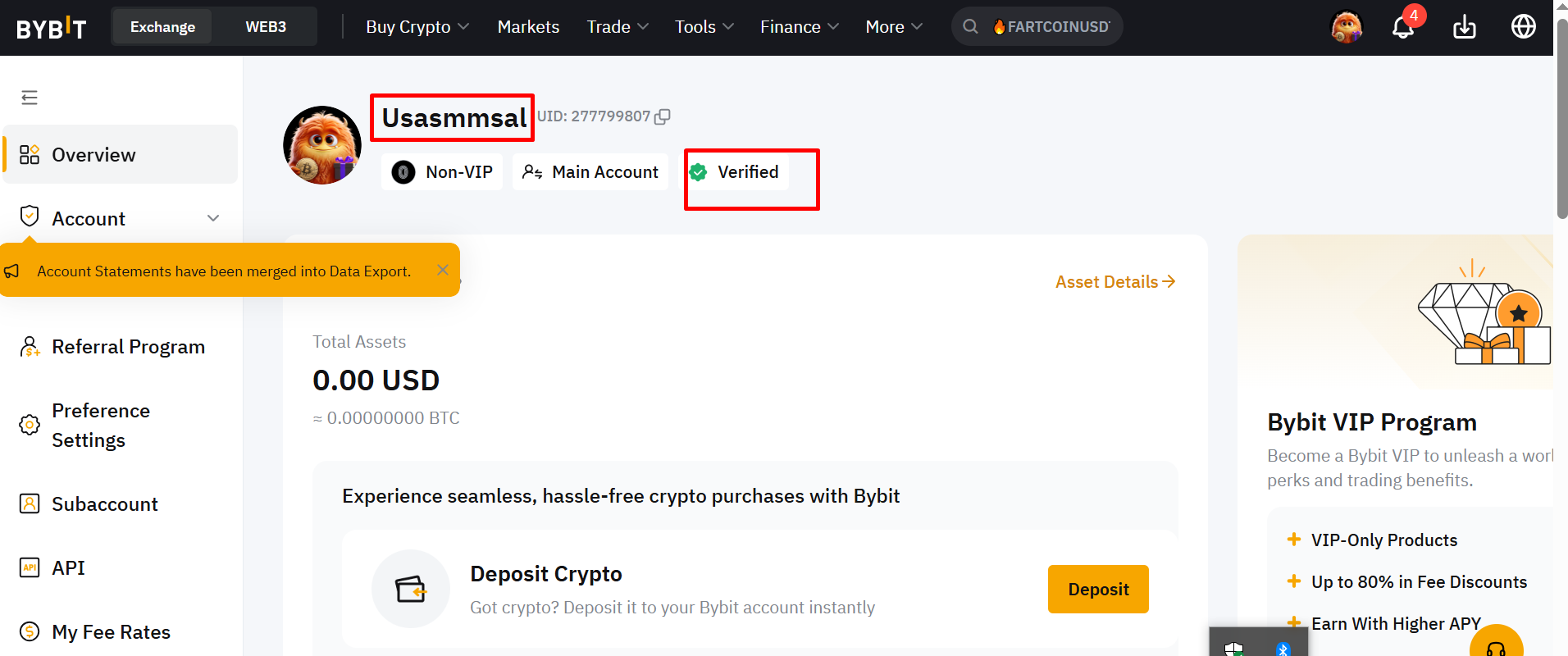Open the Finance dropdown menu
1568x656 pixels.
coord(800,27)
